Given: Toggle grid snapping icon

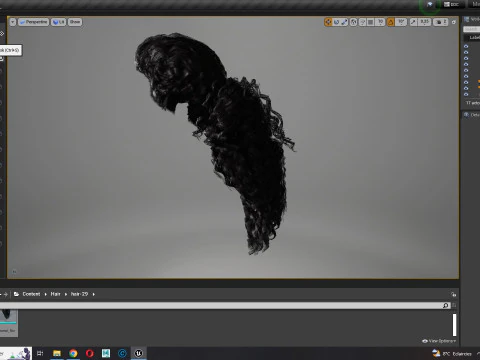Looking at the screenshot, I should click(x=370, y=22).
